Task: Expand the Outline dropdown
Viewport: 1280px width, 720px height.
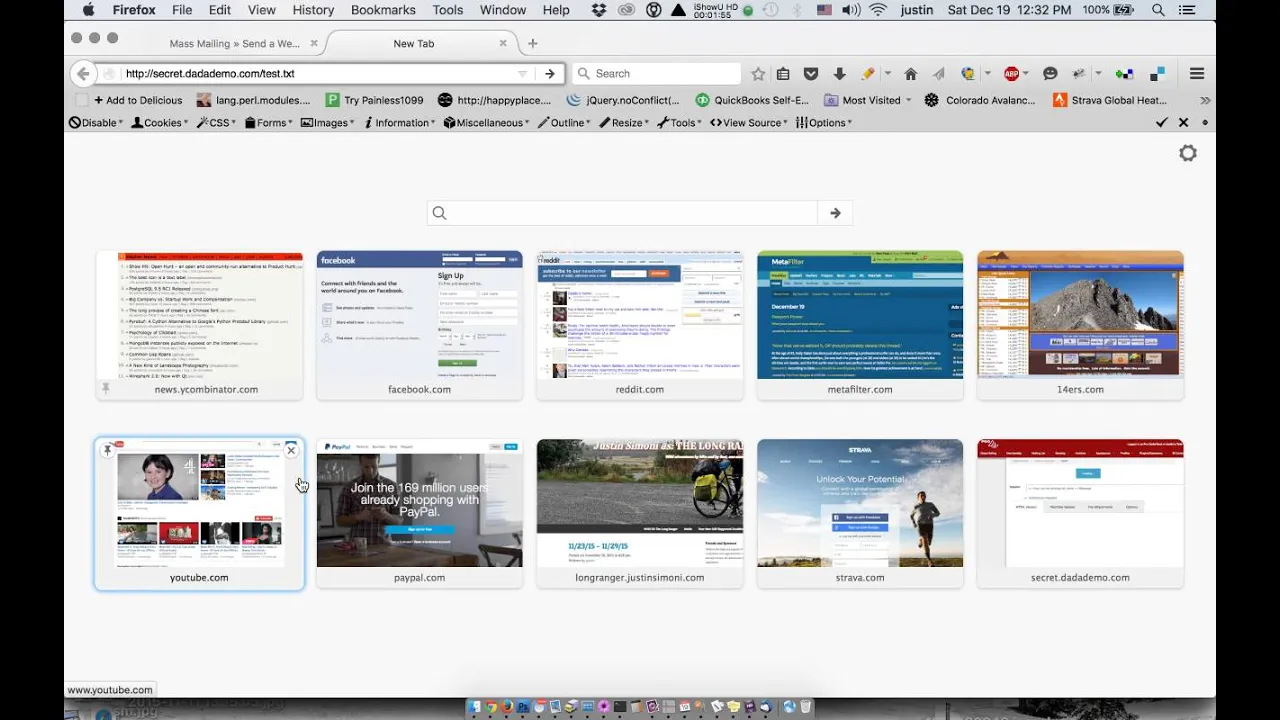Action: tap(565, 122)
